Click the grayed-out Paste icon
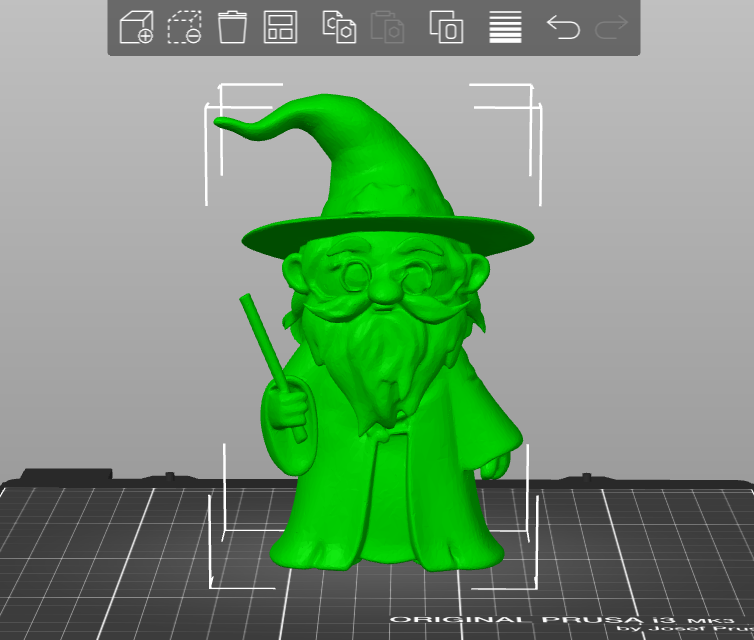Viewport: 754px width, 640px height. pos(388,27)
